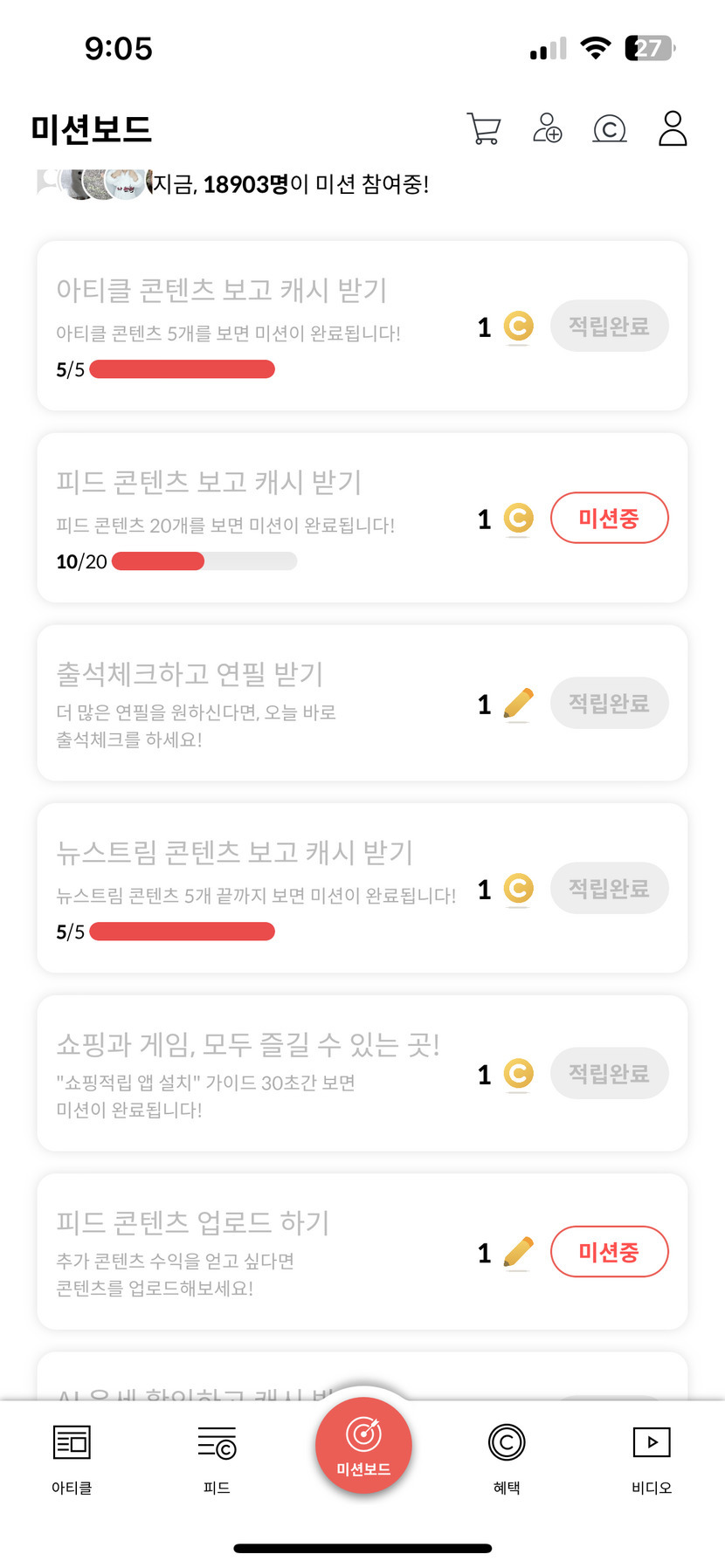The width and height of the screenshot is (725, 1568).
Task: Open the shopping cart icon
Action: coord(484,129)
